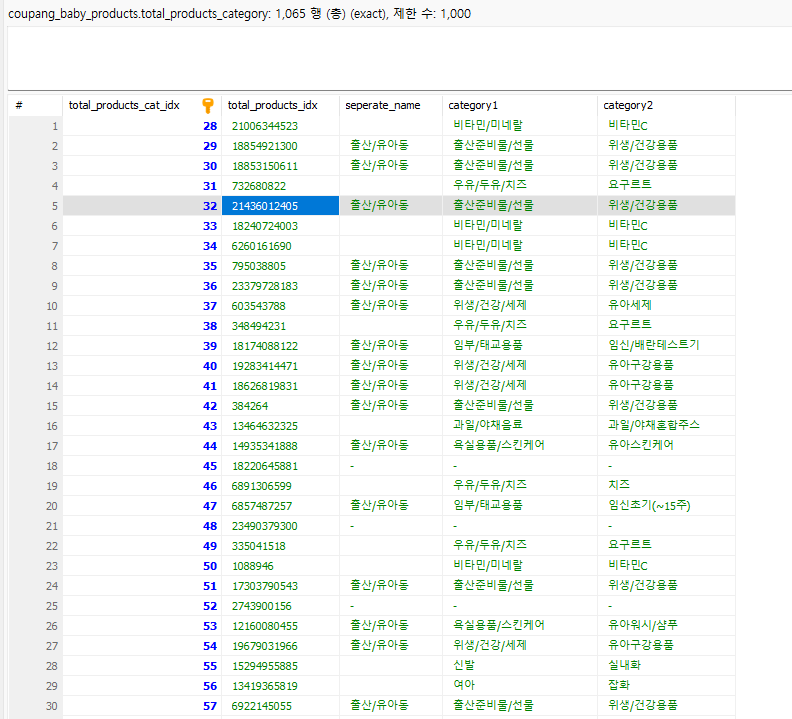The height and width of the screenshot is (719, 792).
Task: Click 여아 category1 cell
Action: [x=520, y=685]
